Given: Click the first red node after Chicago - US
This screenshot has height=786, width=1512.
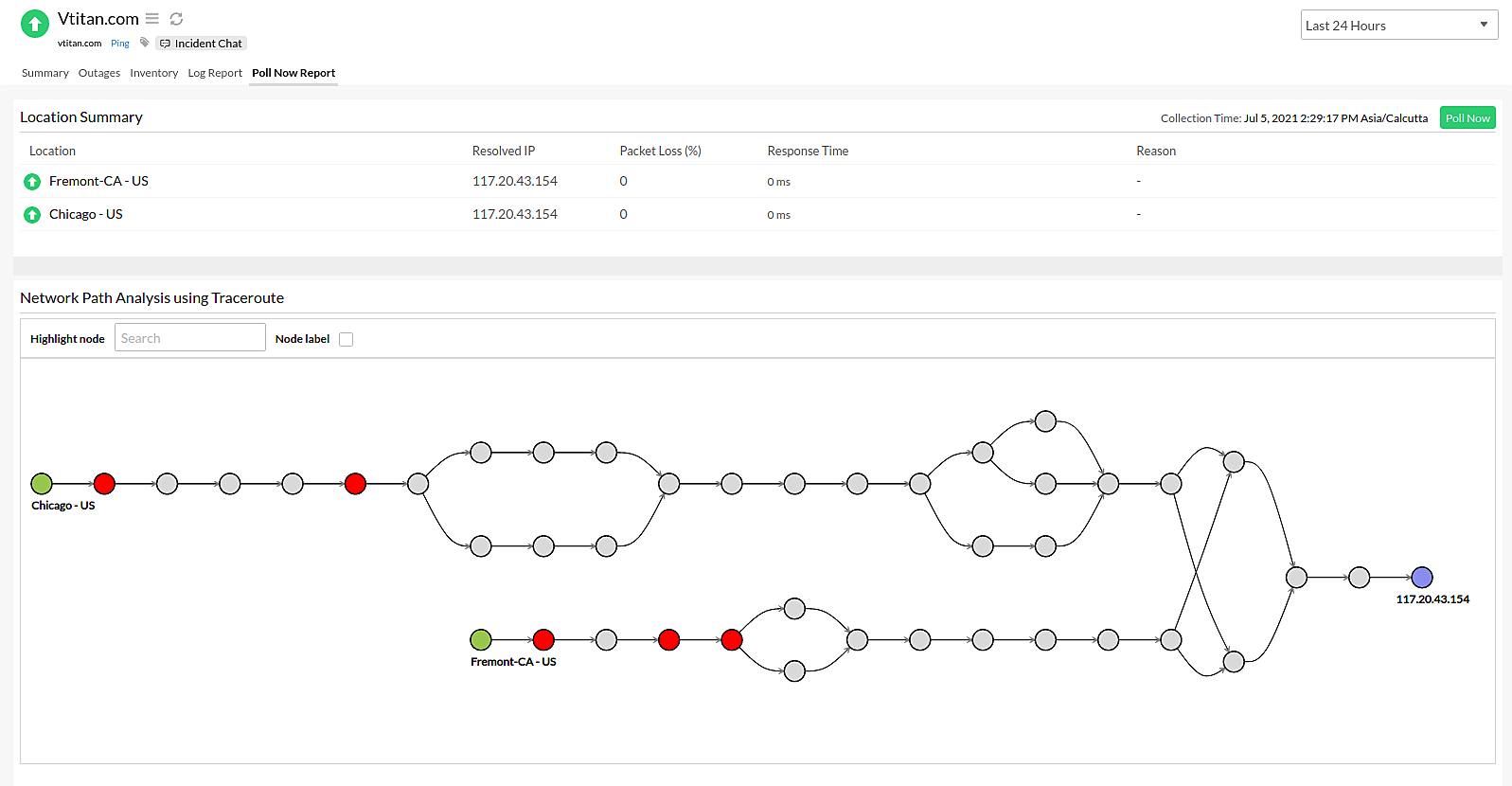Looking at the screenshot, I should pyautogui.click(x=104, y=484).
